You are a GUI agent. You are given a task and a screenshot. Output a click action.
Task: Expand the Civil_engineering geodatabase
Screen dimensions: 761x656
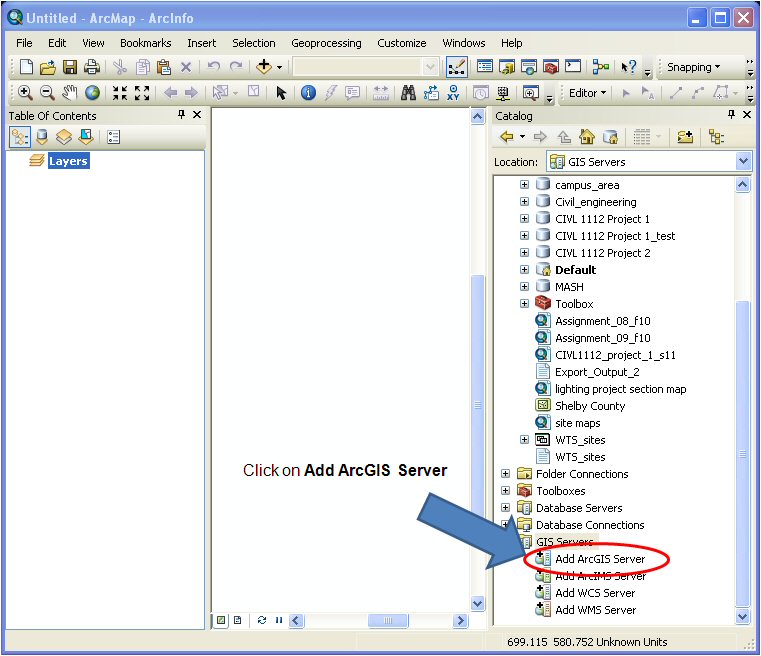coord(524,201)
